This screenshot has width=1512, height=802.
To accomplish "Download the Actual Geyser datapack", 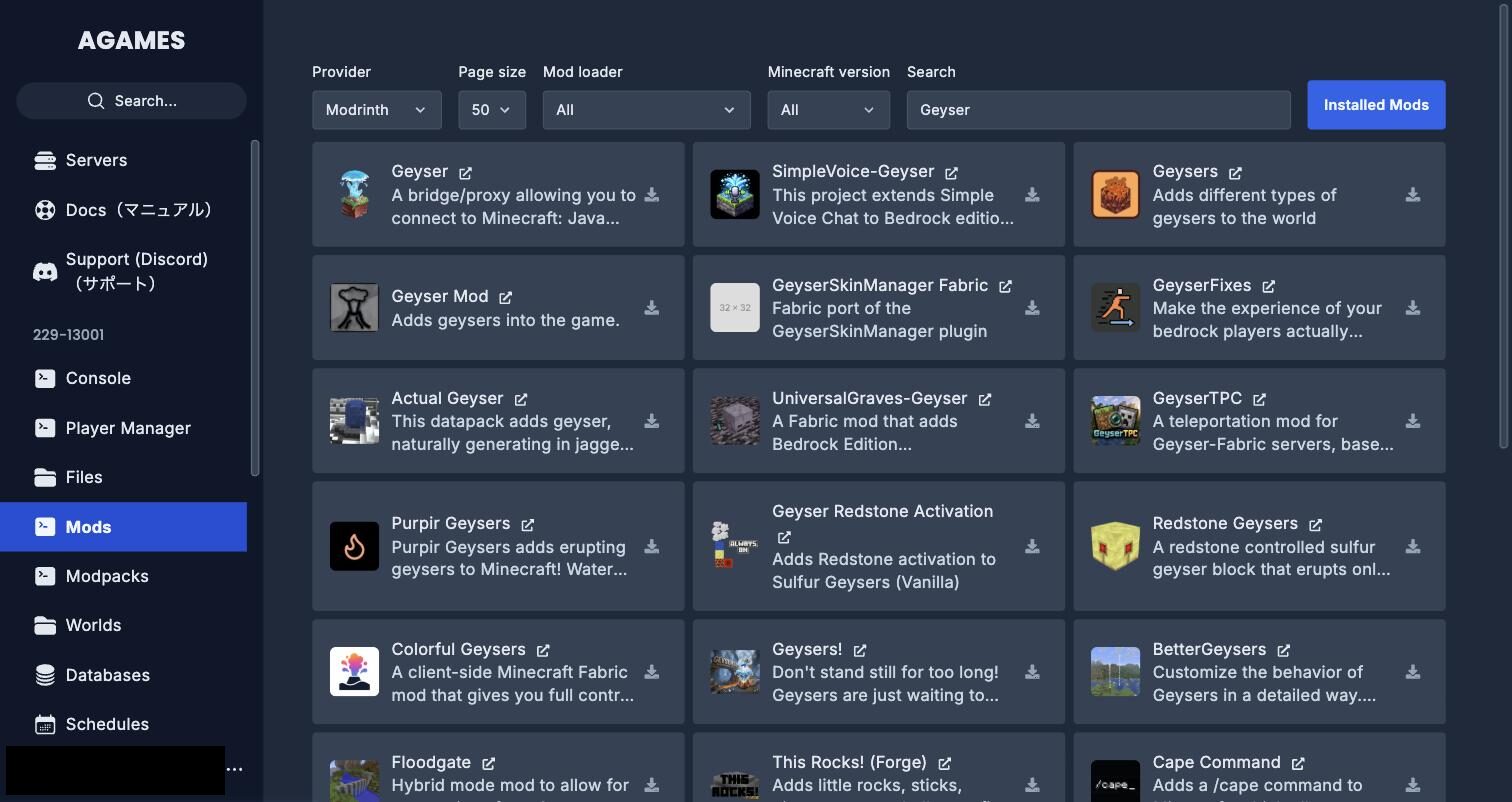I will point(652,421).
